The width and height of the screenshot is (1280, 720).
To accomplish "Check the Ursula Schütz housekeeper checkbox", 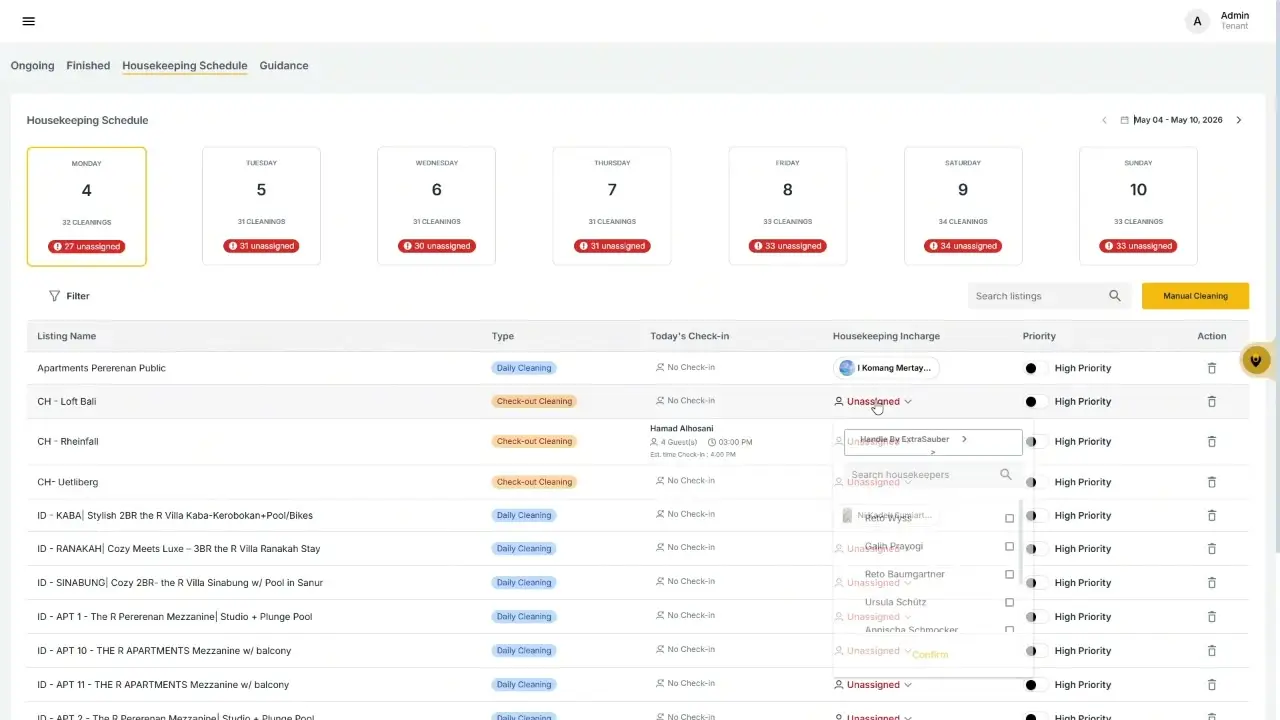I will (x=1009, y=603).
